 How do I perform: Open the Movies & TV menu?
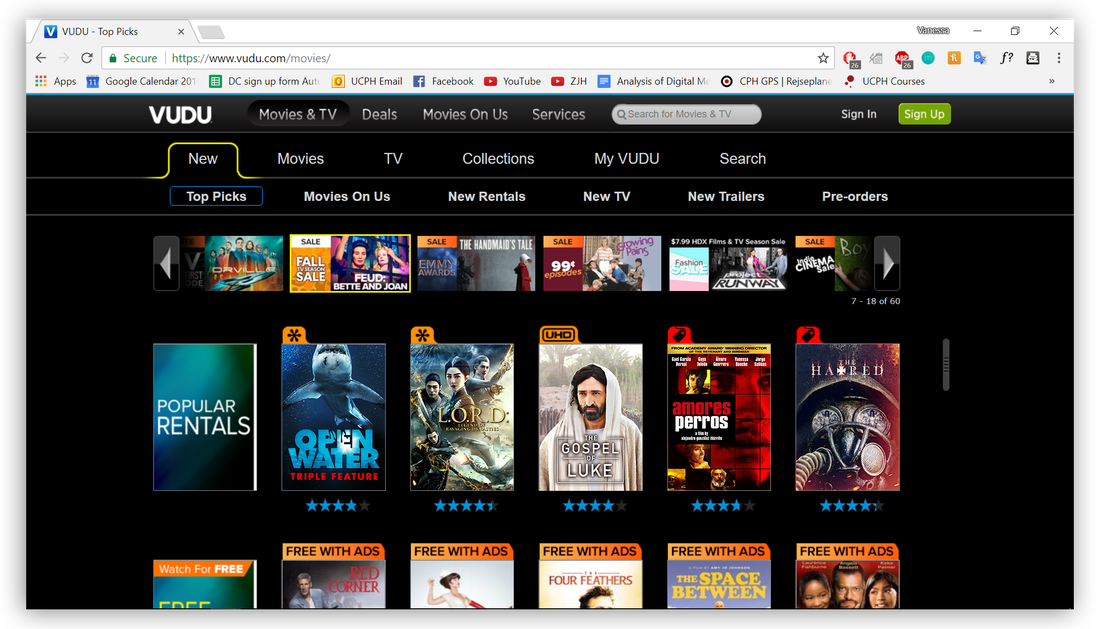tap(298, 114)
